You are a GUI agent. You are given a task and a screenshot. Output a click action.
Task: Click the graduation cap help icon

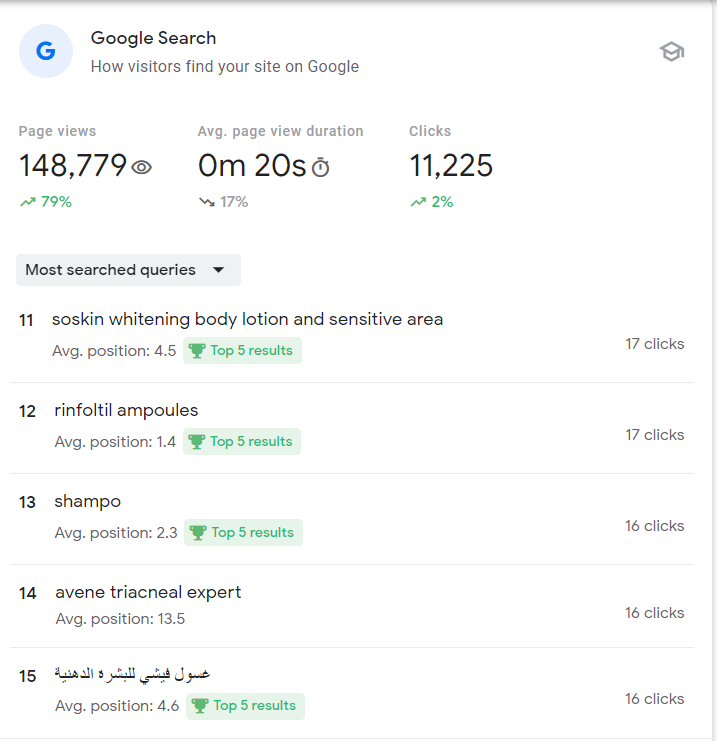click(672, 52)
